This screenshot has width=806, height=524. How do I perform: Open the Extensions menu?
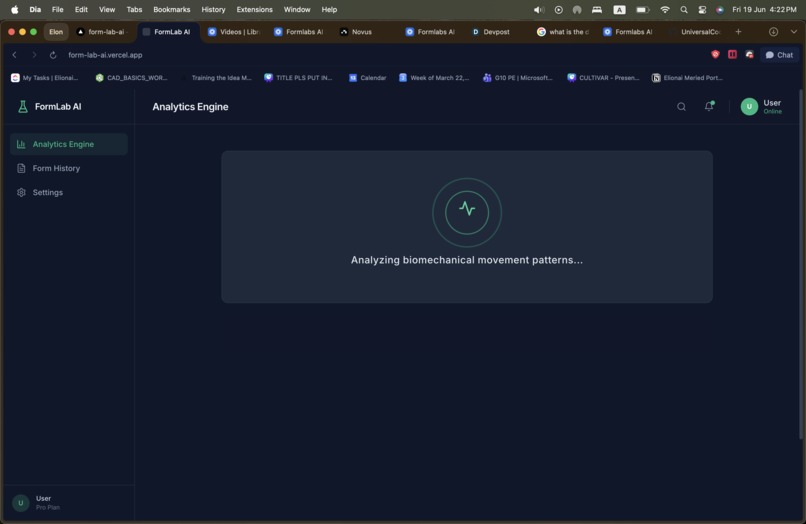click(x=254, y=10)
